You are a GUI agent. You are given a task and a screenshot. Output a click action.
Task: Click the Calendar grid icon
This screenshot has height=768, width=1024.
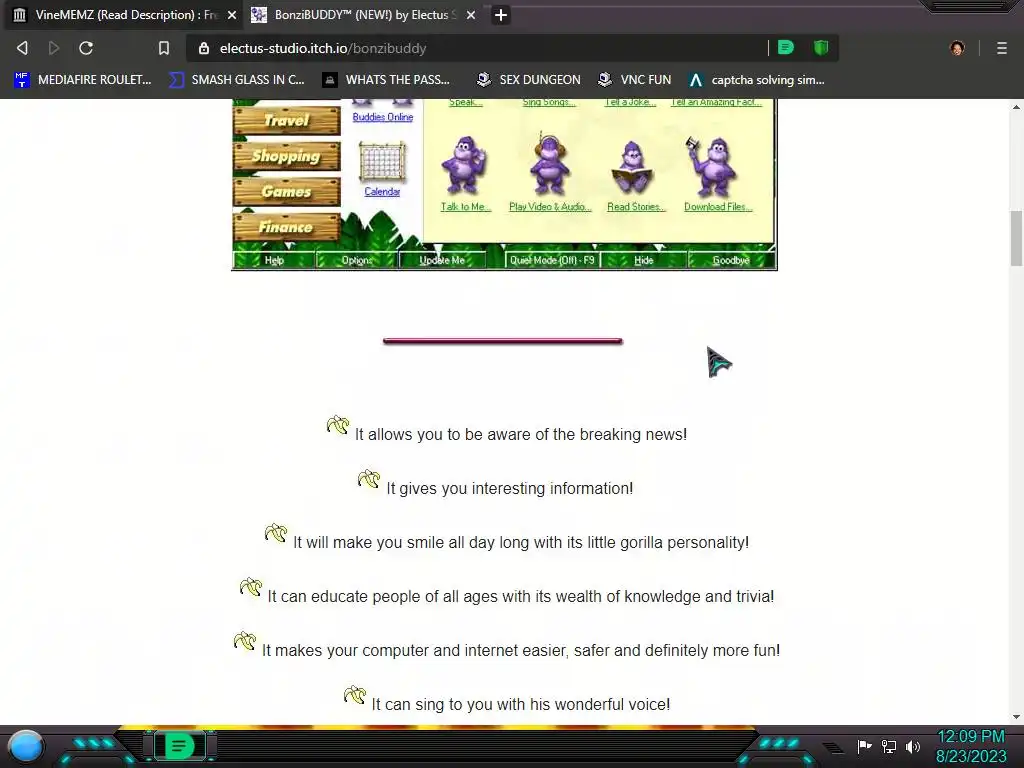click(382, 161)
